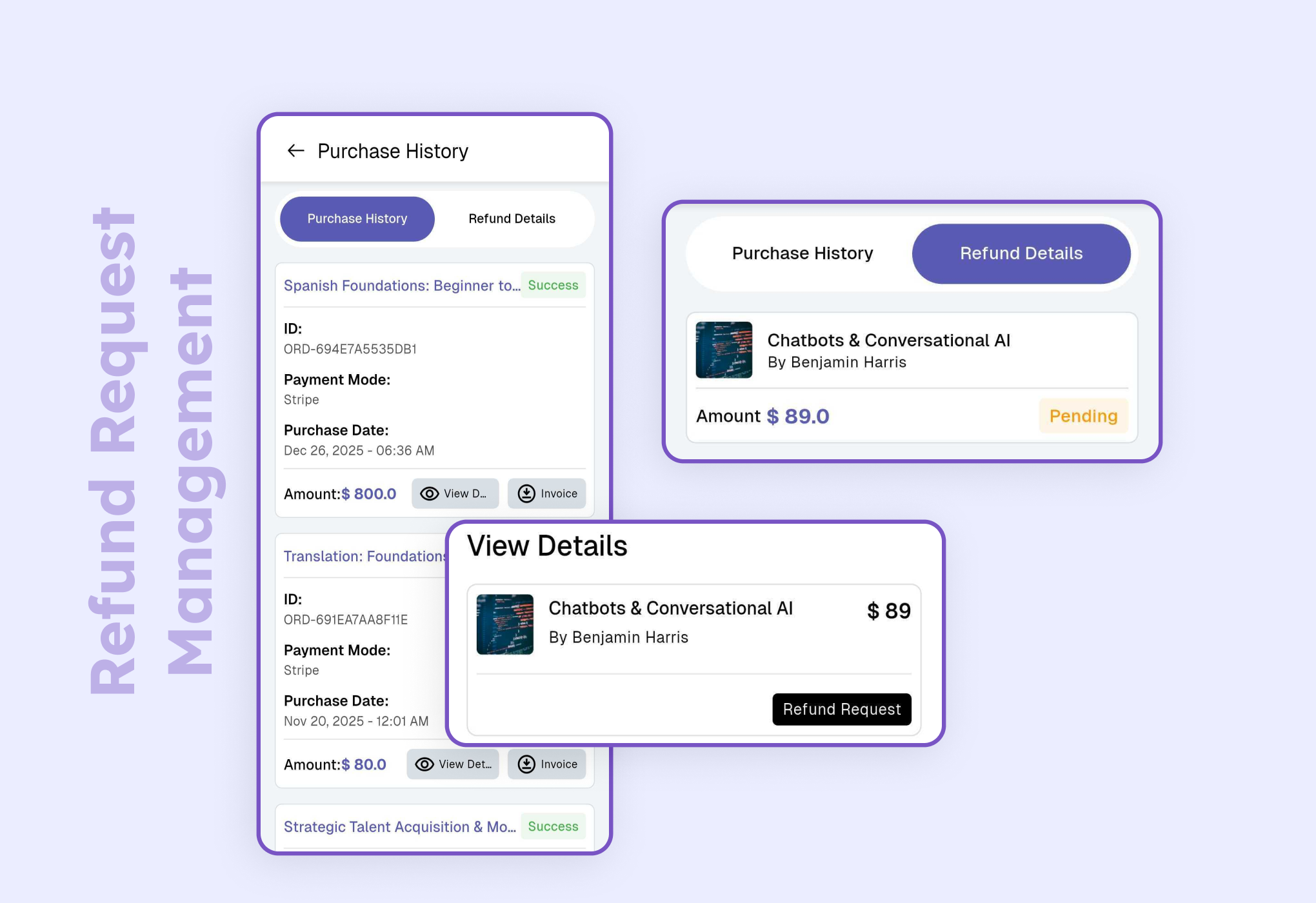Click the $ 800.0 amount

tap(368, 494)
